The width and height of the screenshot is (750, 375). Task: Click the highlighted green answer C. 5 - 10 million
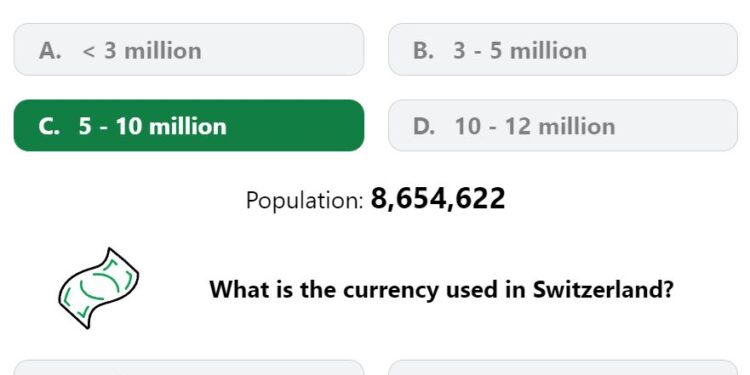[x=189, y=125]
